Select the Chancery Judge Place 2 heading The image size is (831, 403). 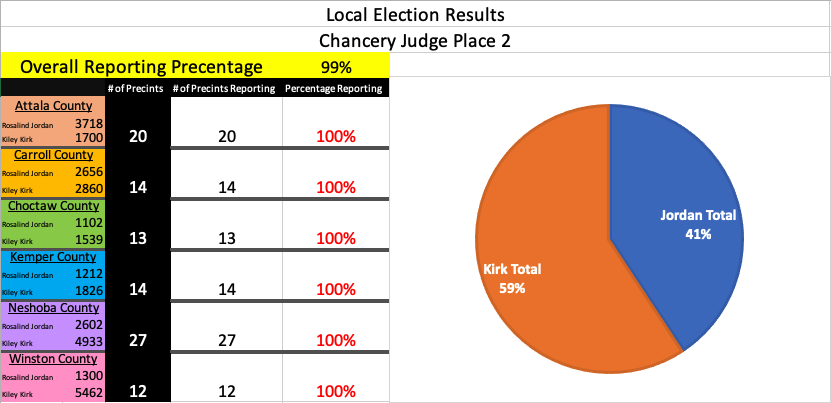[415, 41]
